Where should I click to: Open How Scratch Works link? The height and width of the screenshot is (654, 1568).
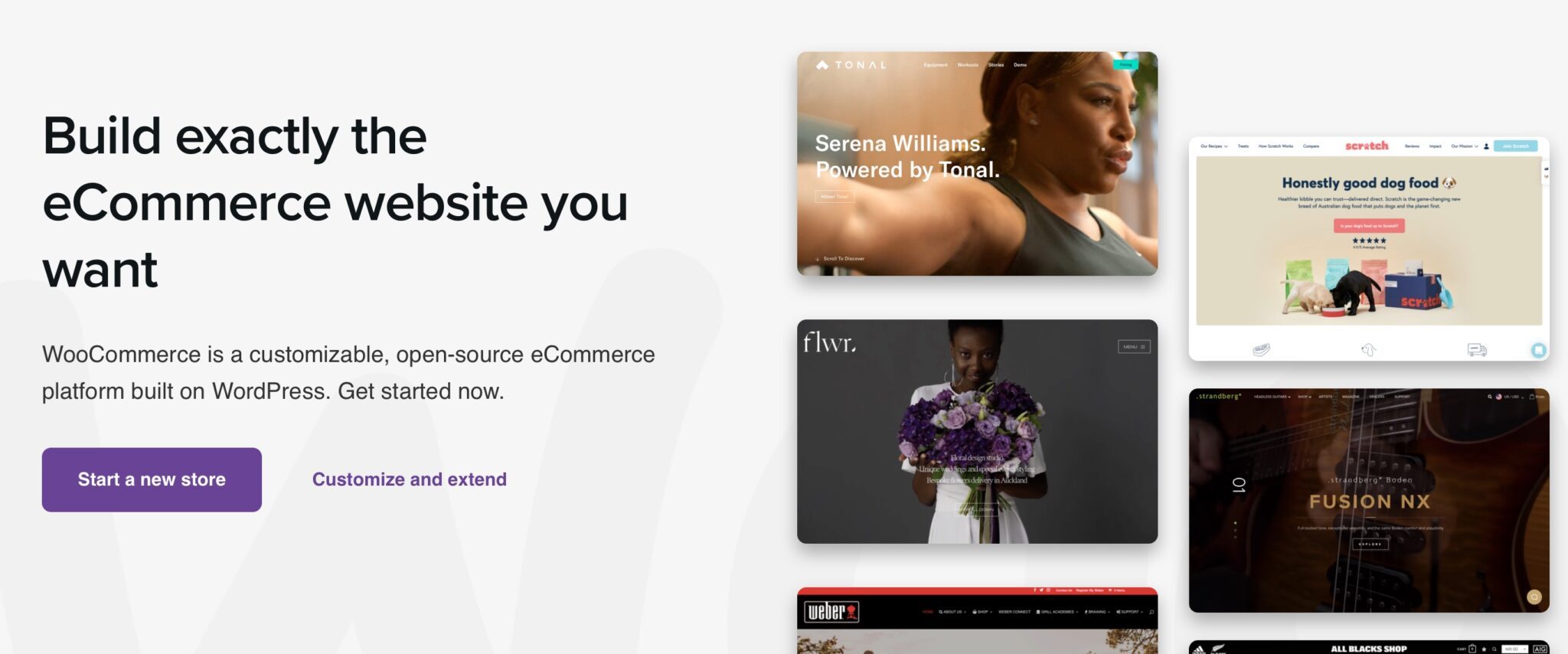[x=1276, y=146]
